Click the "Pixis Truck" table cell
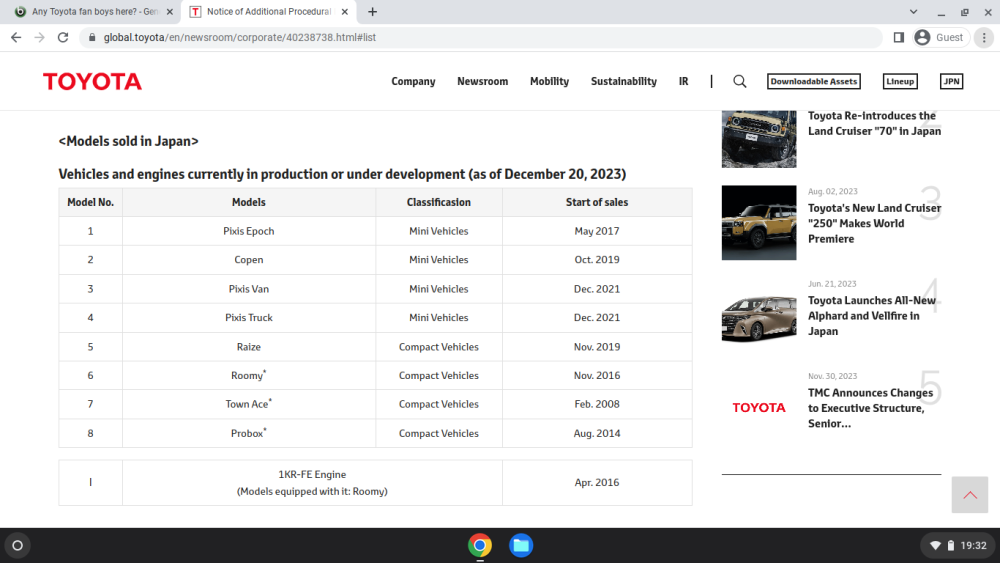This screenshot has height=563, width=1000. coord(249,318)
